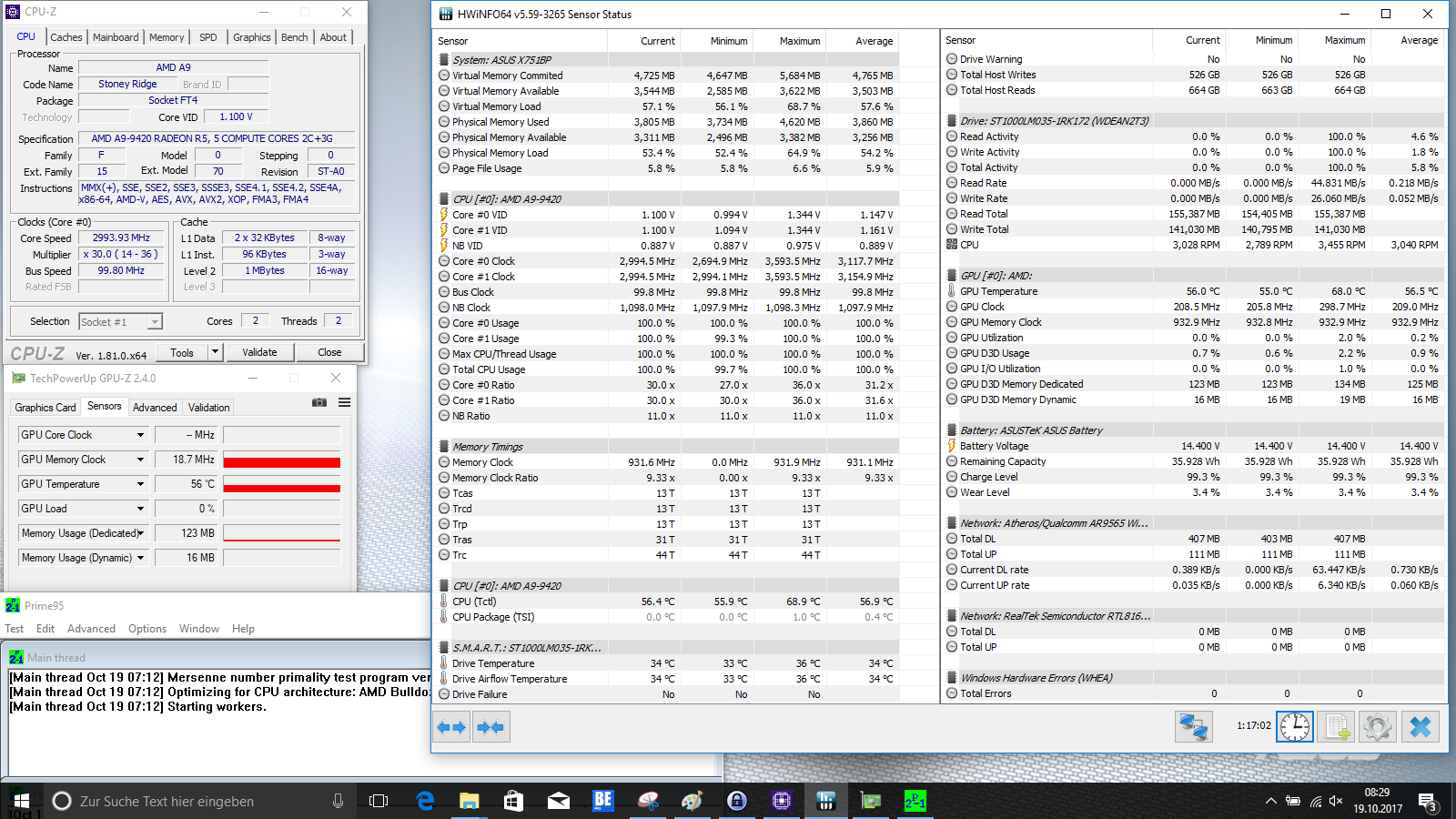Open Prime95 Advanced menu
1456x819 pixels.
91,629
